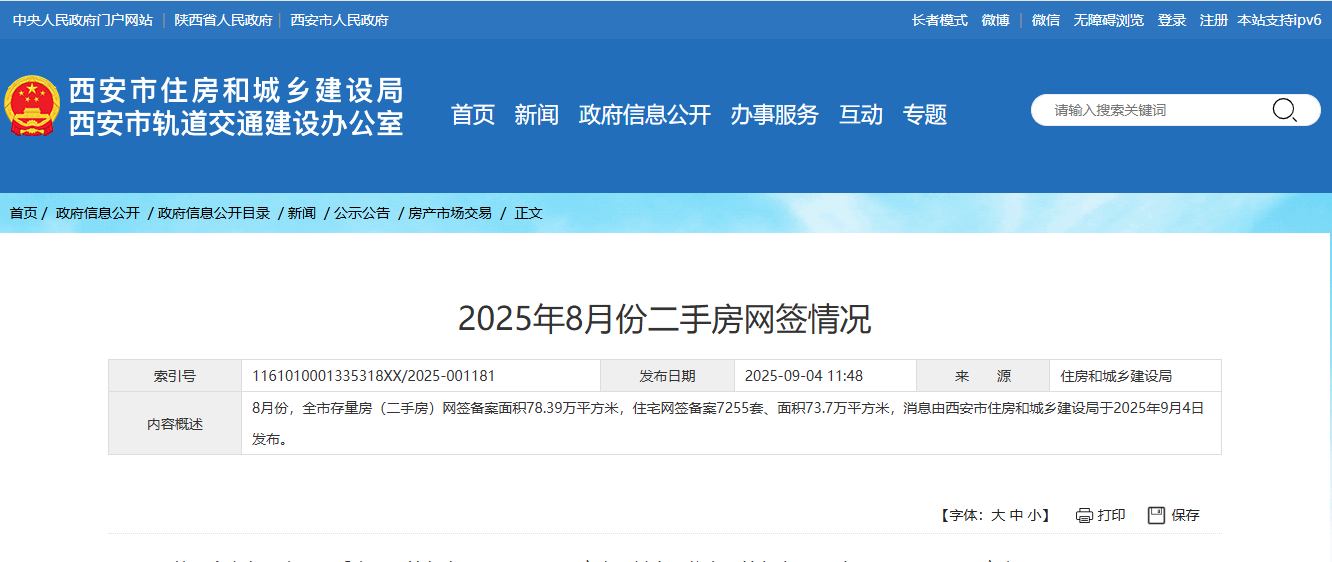Click the 登录 login link
Viewport: 1332px width, 562px height.
click(x=1172, y=20)
